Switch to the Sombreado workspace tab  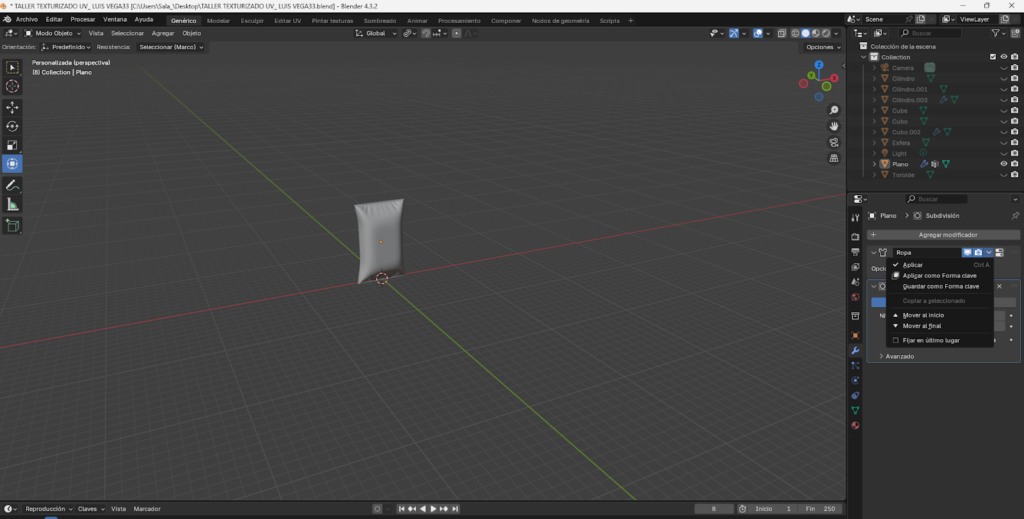coord(380,21)
